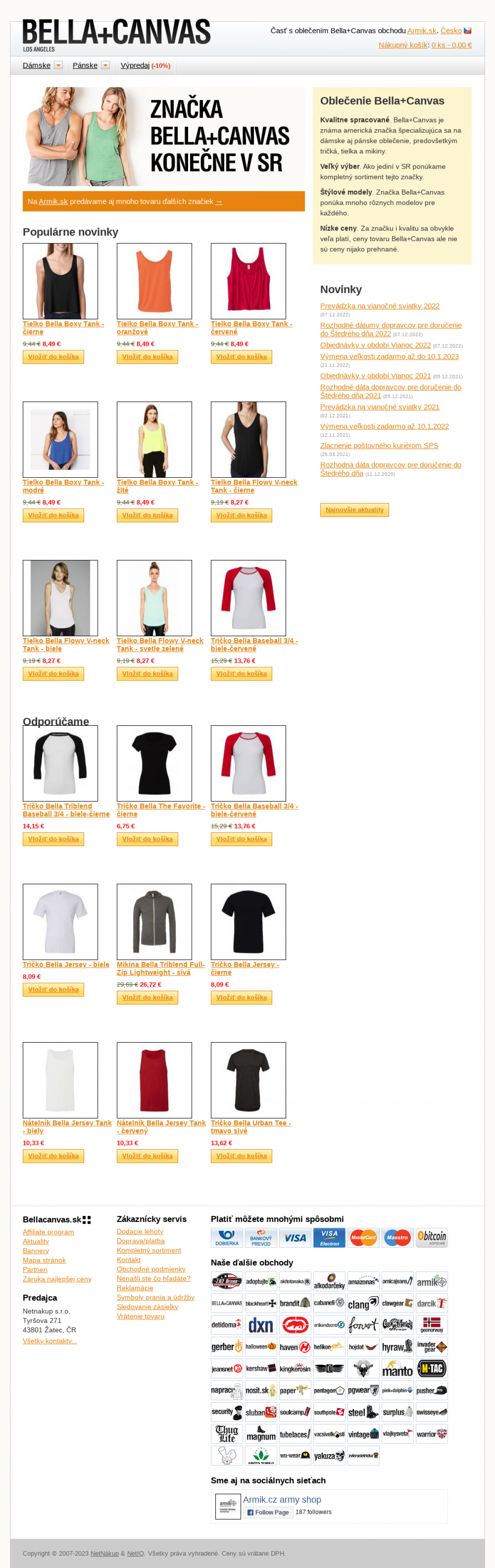Click the MasterCard payment logo
This screenshot has width=495, height=1568.
(x=363, y=1237)
